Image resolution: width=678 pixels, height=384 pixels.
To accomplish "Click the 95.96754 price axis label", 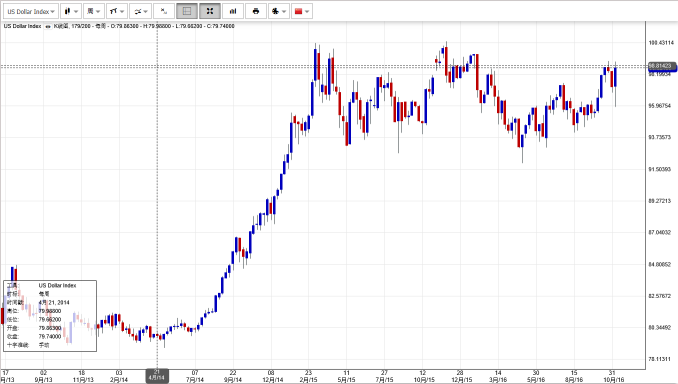I will 659,106.
